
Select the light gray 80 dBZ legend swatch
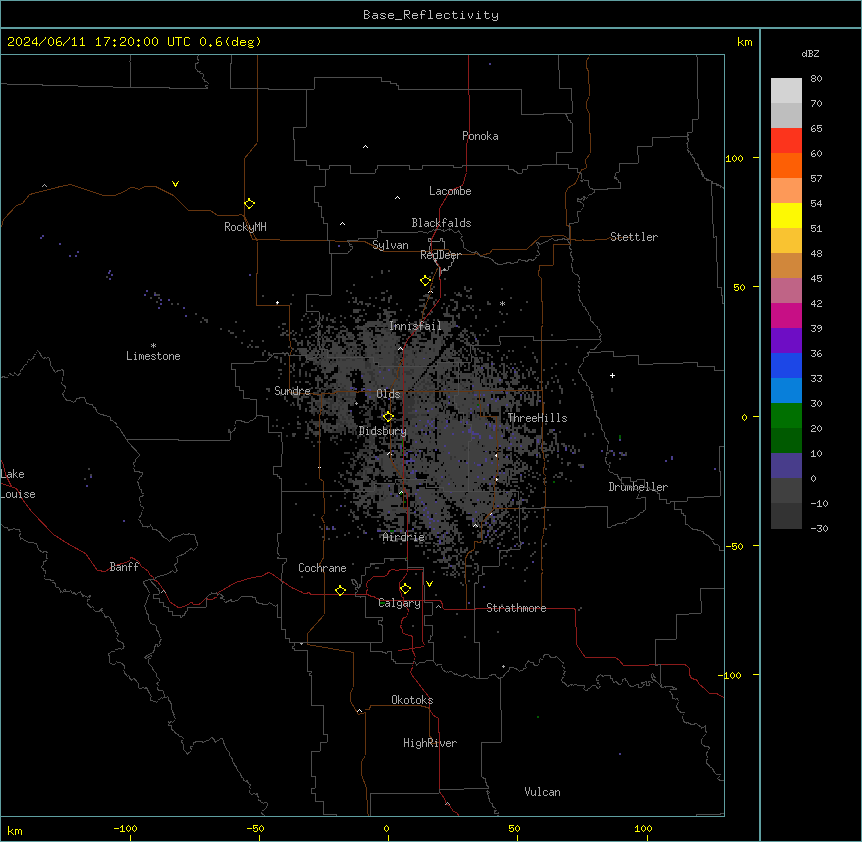click(786, 91)
